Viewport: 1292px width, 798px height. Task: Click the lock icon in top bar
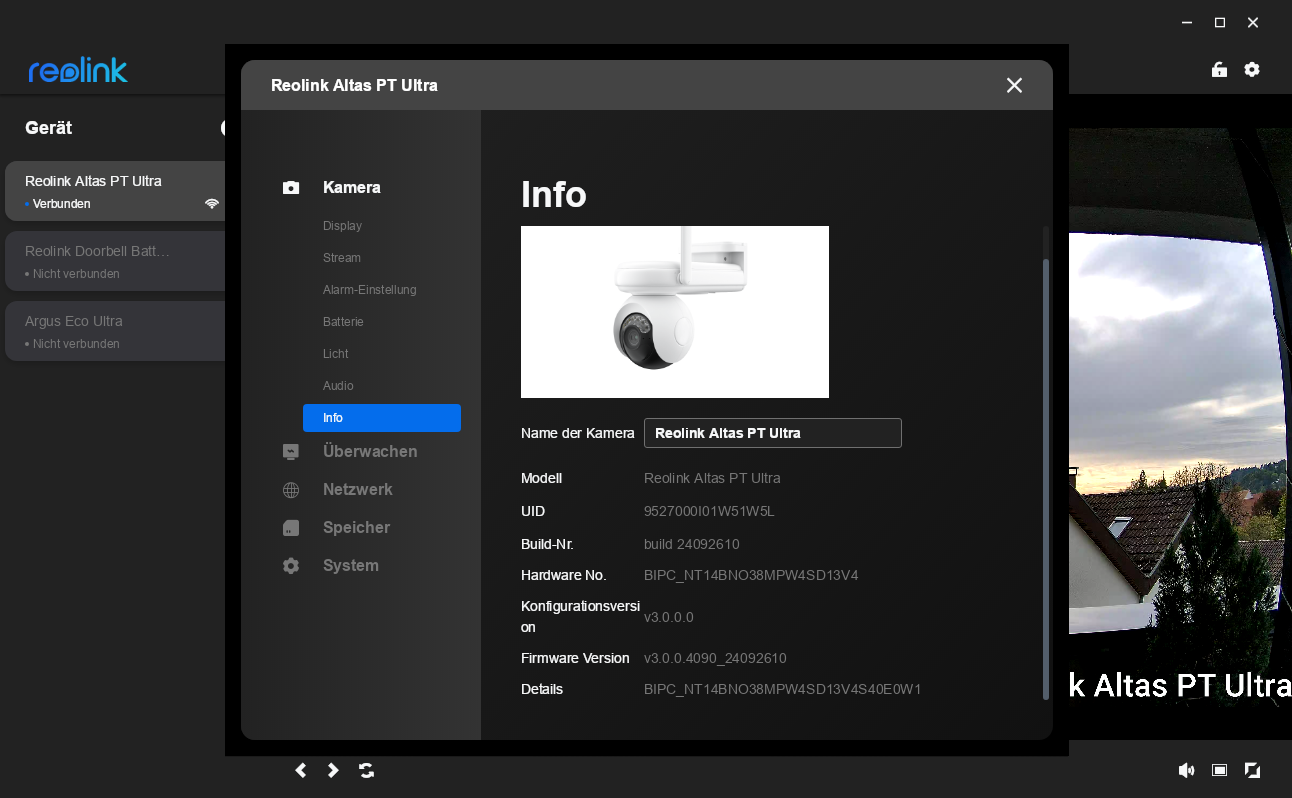click(x=1219, y=70)
